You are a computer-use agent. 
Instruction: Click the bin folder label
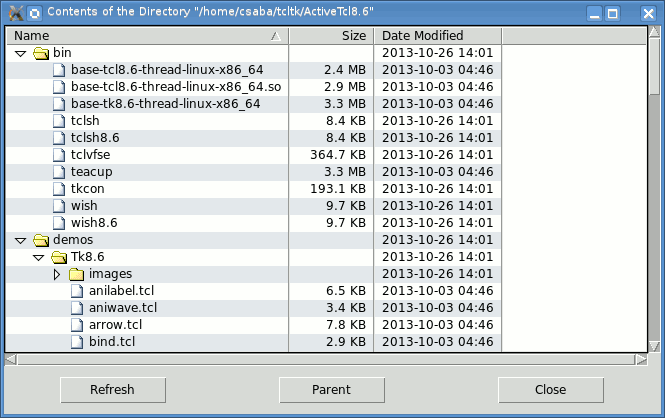point(62,53)
